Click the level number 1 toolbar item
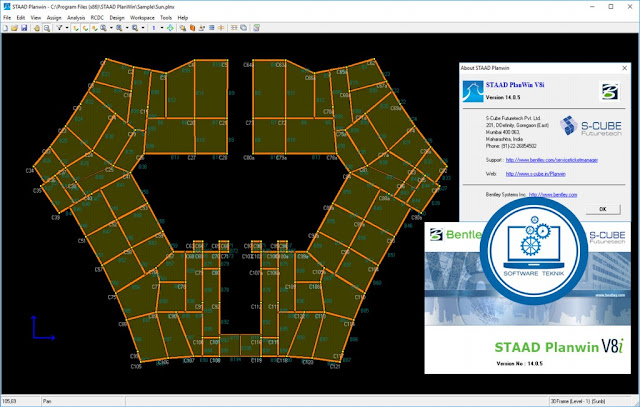 (x=154, y=28)
